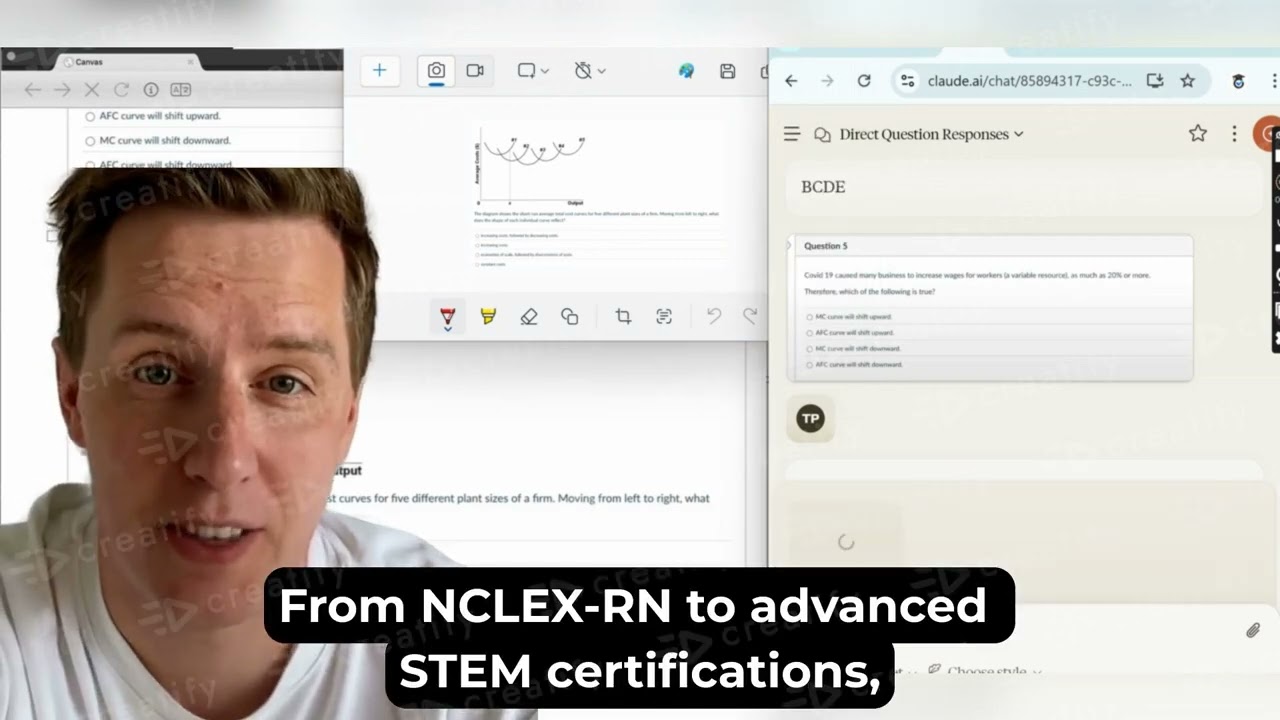Expand the 'Direct Question Responses' chat title dropdown
This screenshot has width=1280, height=720.
coord(932,134)
